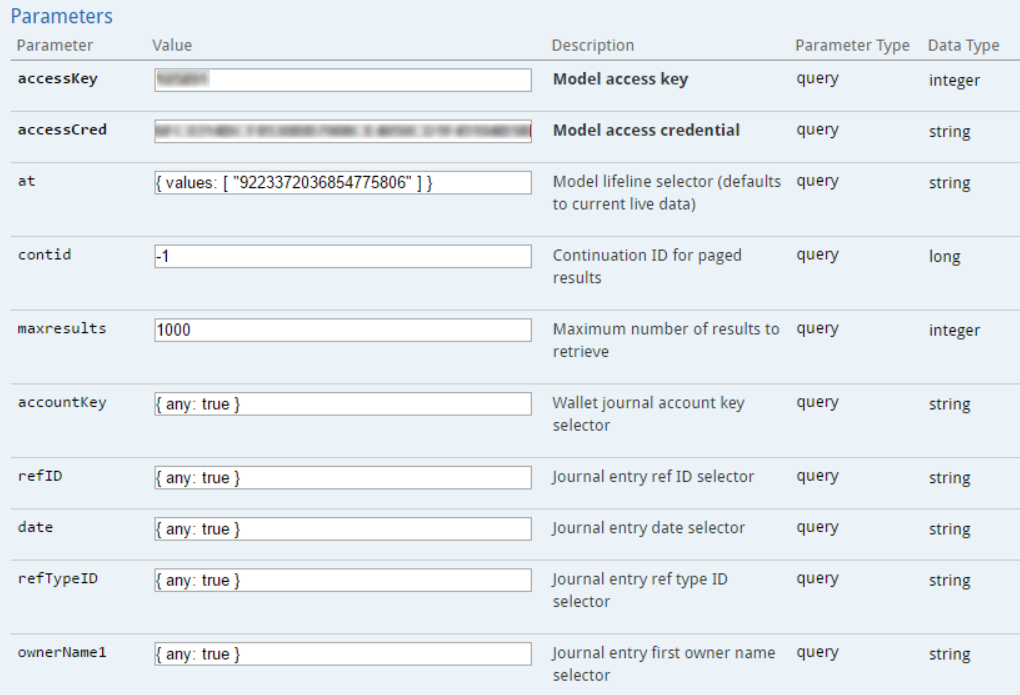Click the accessKey value input field
The width and height of the screenshot is (1020, 695).
(x=343, y=80)
